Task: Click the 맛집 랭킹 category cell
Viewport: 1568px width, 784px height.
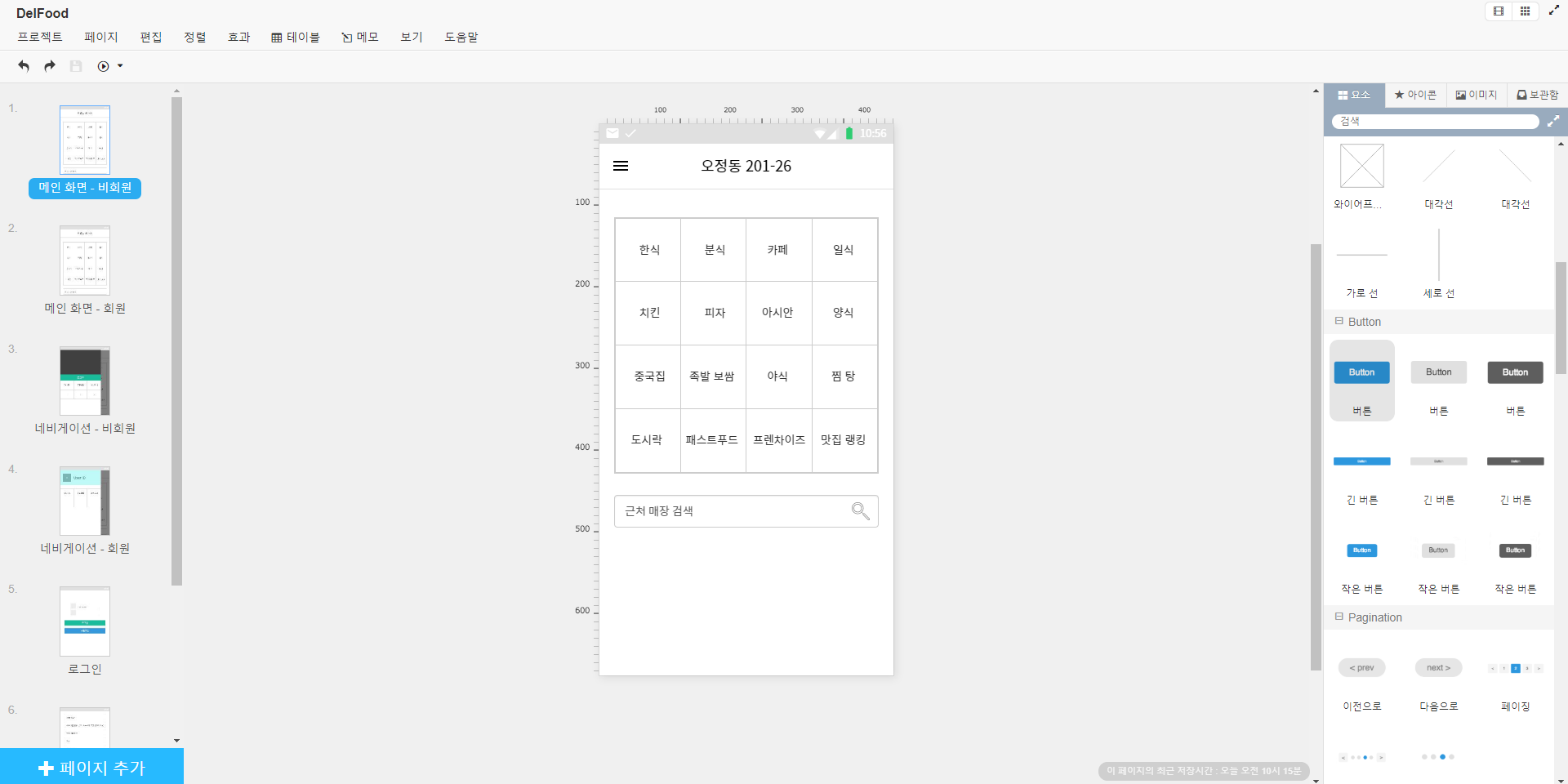Action: [844, 440]
